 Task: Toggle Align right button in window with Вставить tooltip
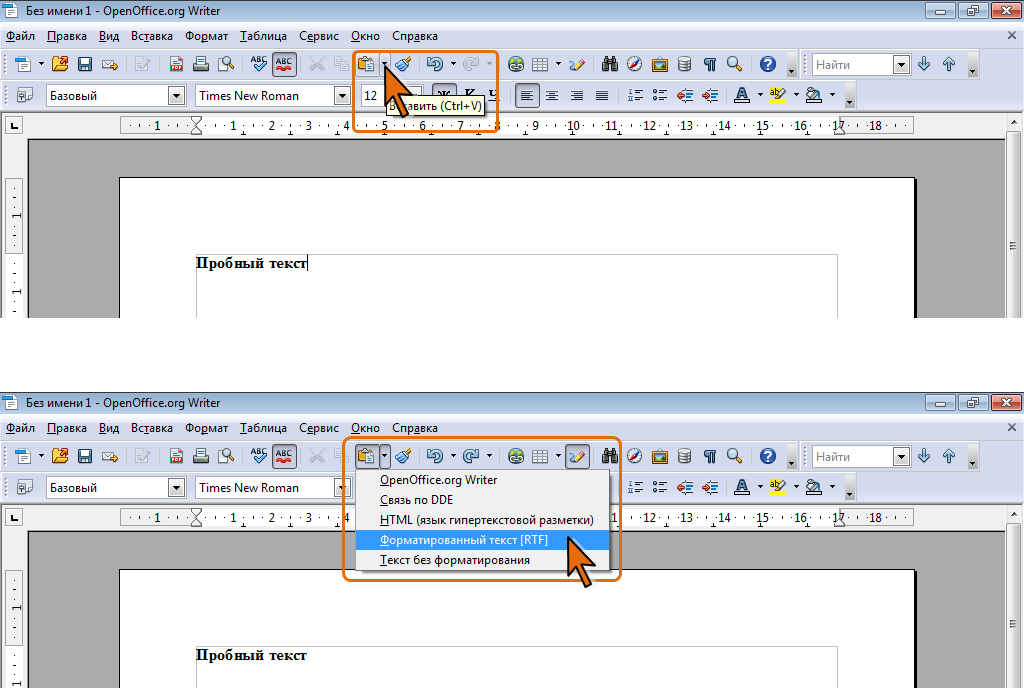(x=577, y=95)
